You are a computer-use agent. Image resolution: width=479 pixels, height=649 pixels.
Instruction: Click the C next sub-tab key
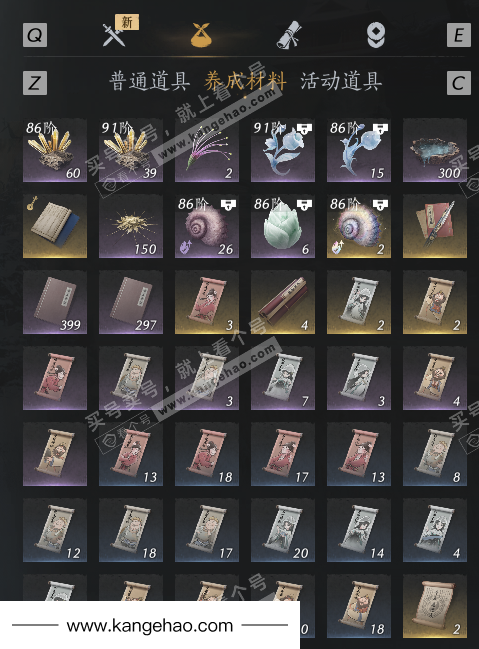[x=459, y=83]
